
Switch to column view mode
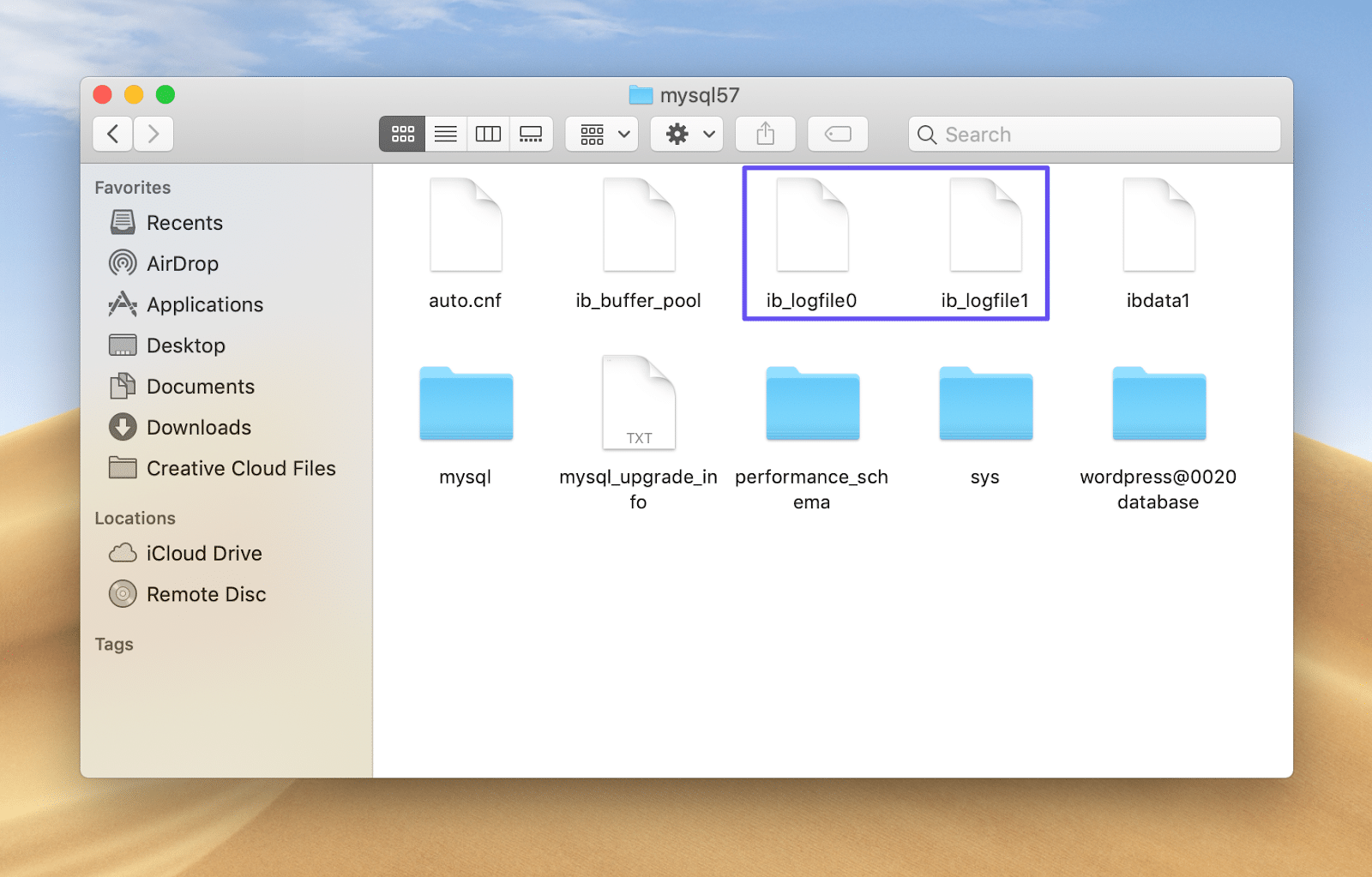tap(488, 134)
